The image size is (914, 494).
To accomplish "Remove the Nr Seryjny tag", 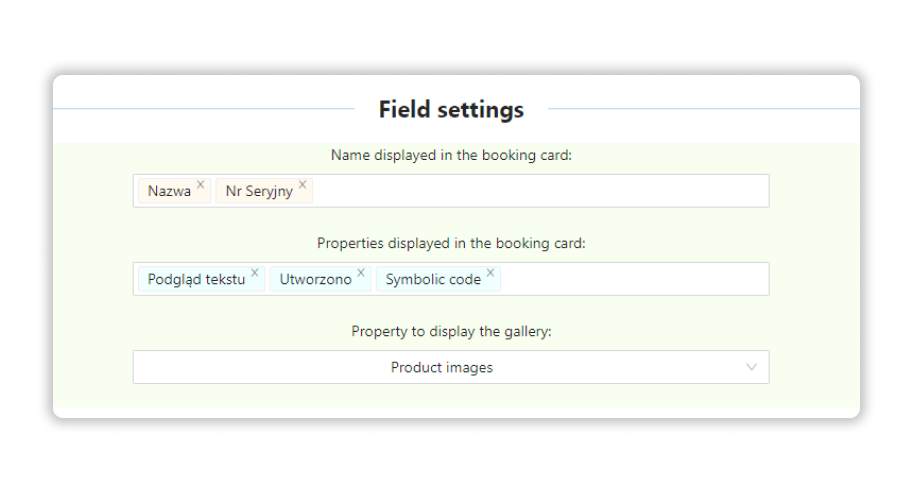I will [303, 184].
